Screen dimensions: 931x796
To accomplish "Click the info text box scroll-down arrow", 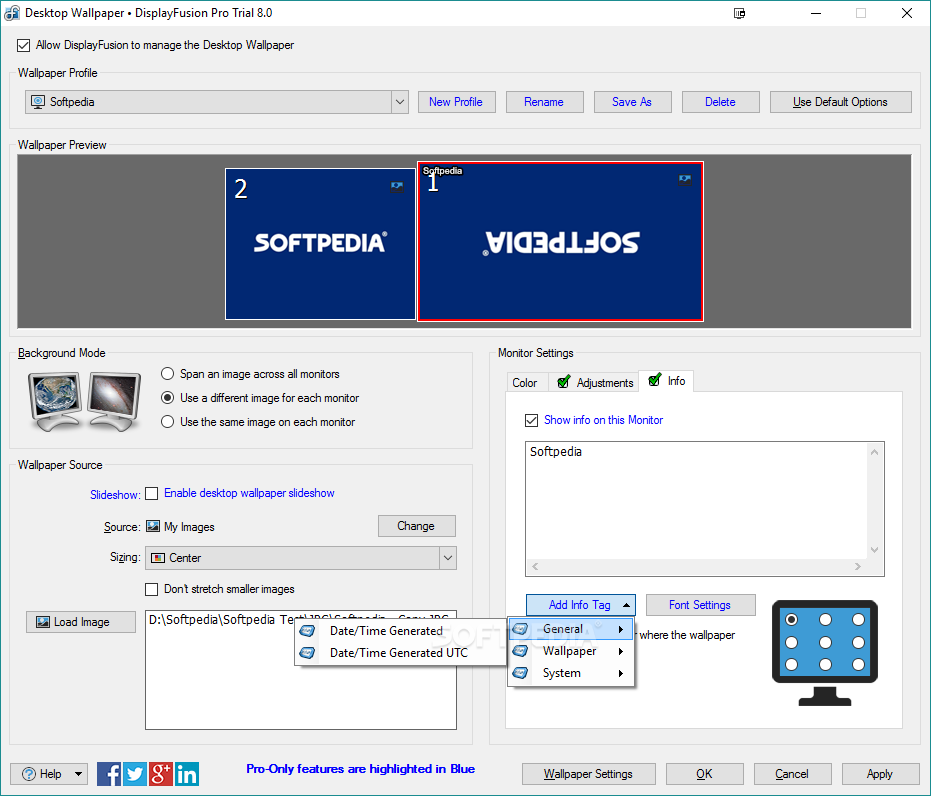I will 875,550.
